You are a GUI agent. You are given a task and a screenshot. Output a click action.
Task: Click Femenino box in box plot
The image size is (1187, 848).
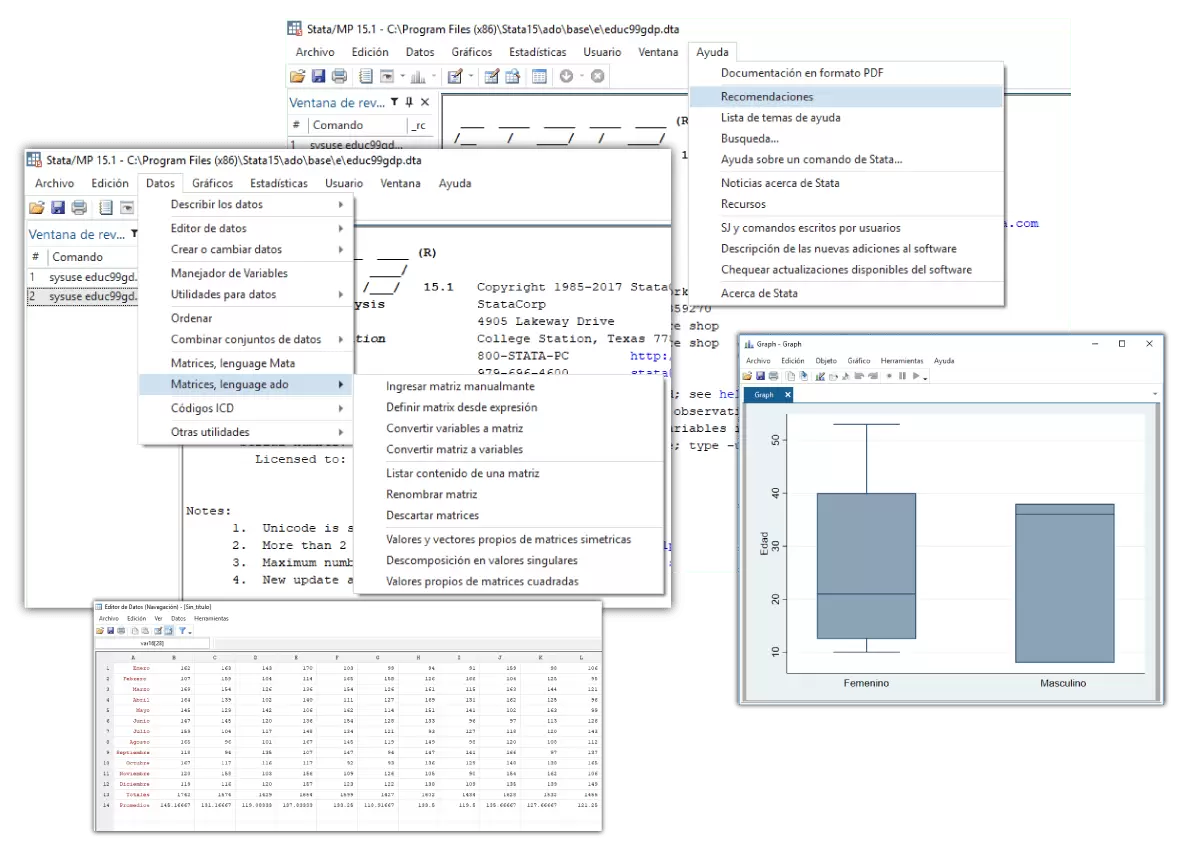(866, 566)
